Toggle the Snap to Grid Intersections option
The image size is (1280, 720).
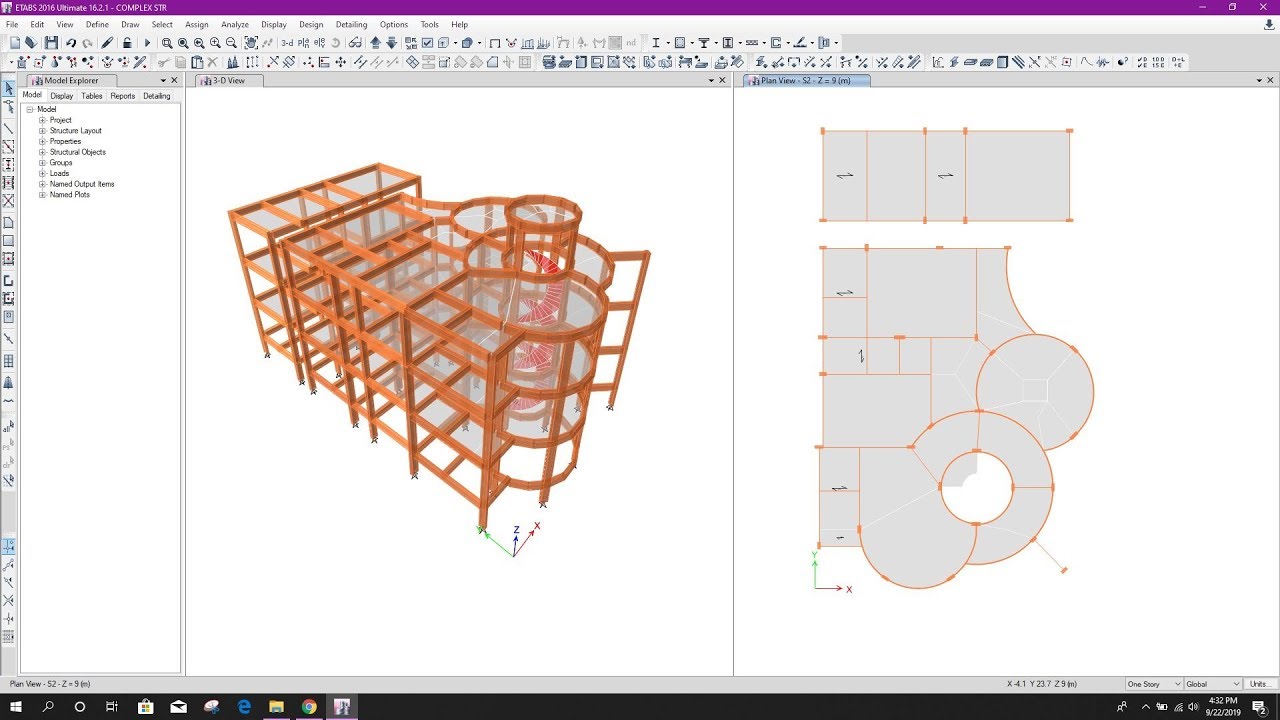7,547
